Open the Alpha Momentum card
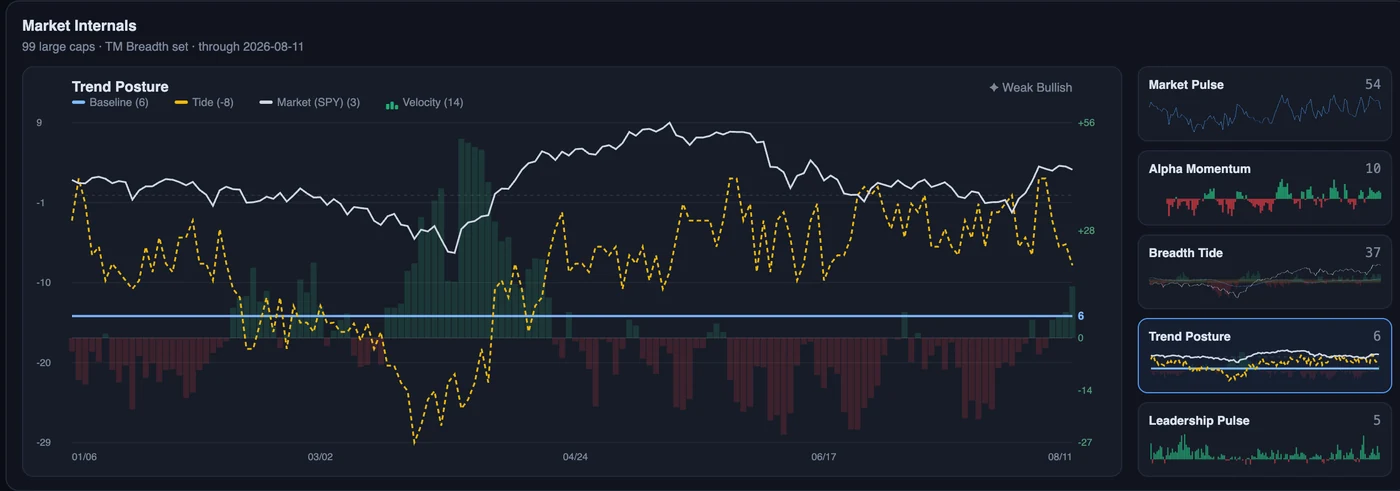 (x=1264, y=188)
